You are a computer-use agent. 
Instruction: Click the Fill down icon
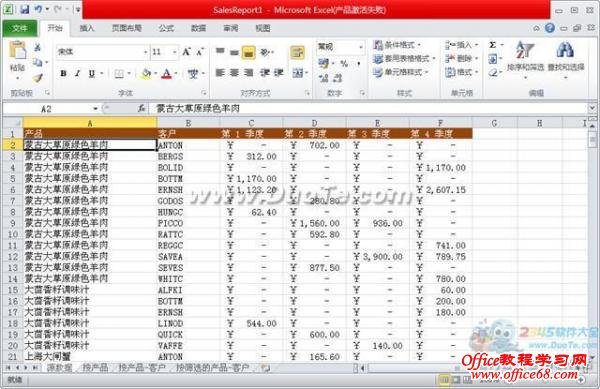(x=493, y=59)
